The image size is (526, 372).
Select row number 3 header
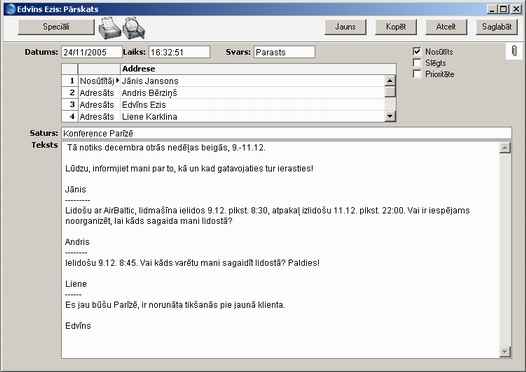click(x=70, y=105)
